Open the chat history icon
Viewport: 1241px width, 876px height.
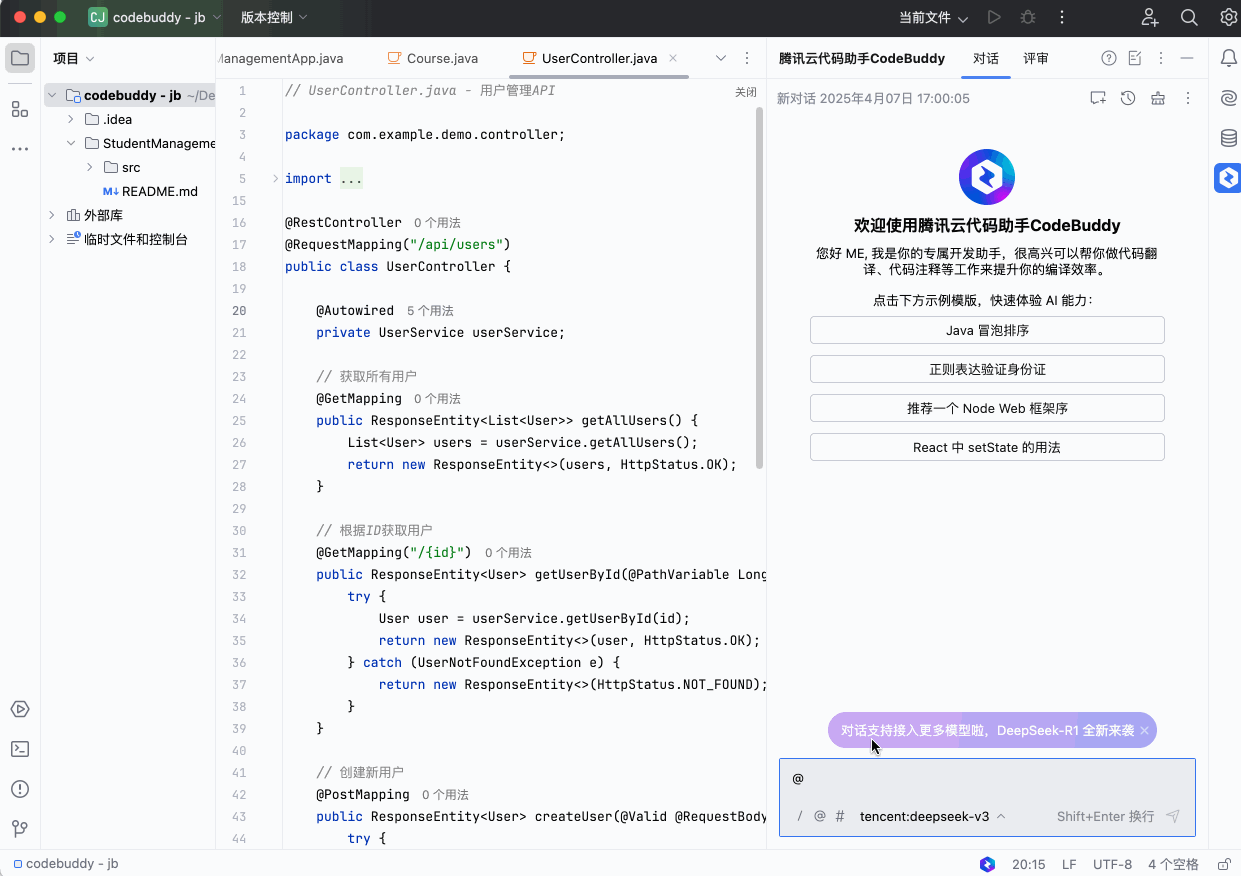(1128, 97)
